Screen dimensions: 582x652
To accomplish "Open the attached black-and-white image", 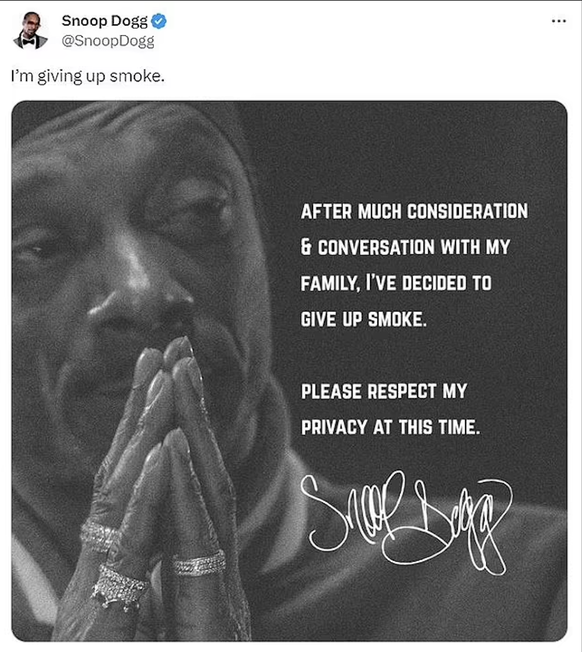I will [x=289, y=371].
